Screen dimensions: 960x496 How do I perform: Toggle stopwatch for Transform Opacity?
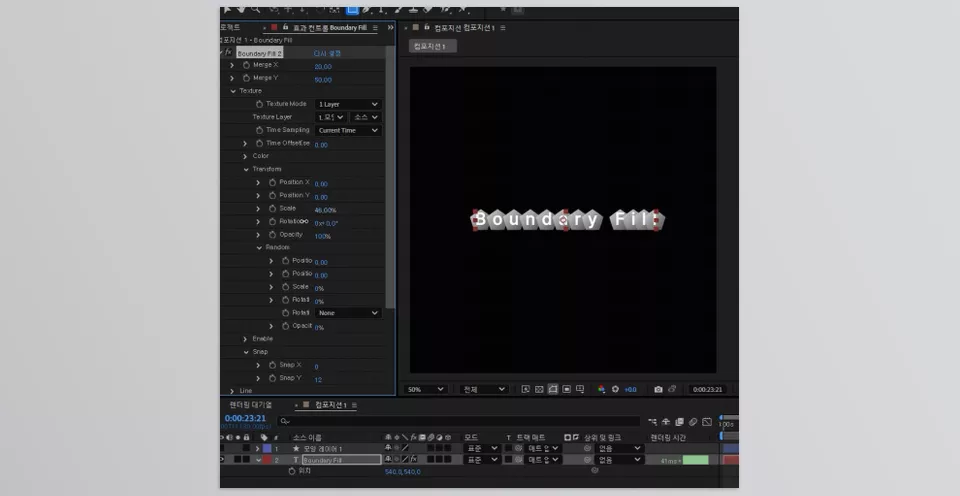[x=272, y=235]
